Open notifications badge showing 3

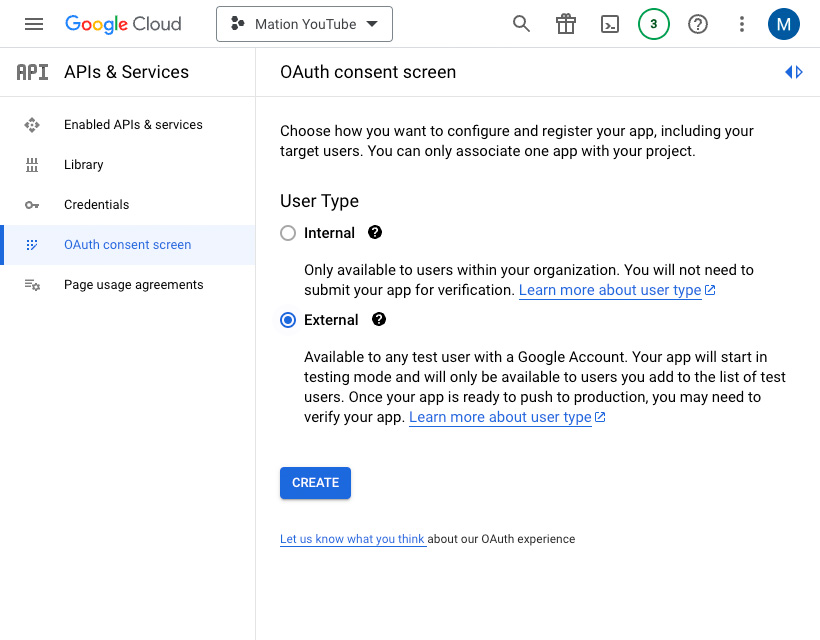654,24
